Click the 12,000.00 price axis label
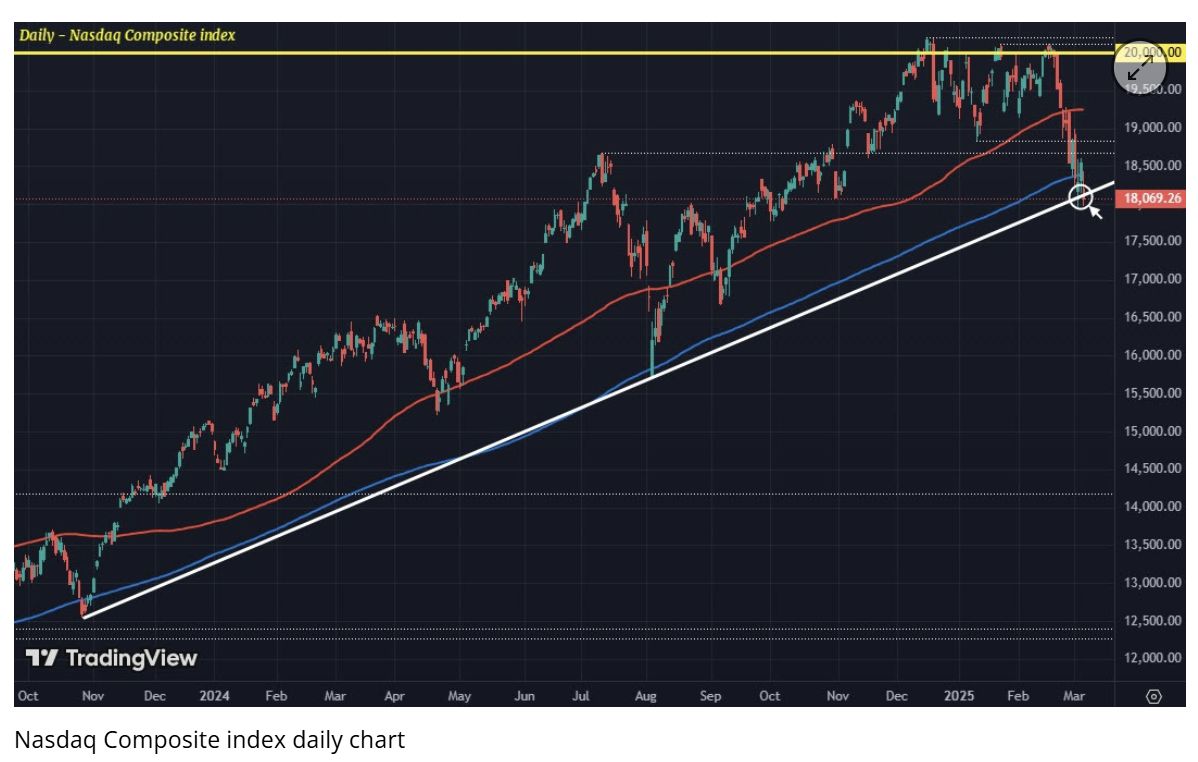 pos(1152,657)
